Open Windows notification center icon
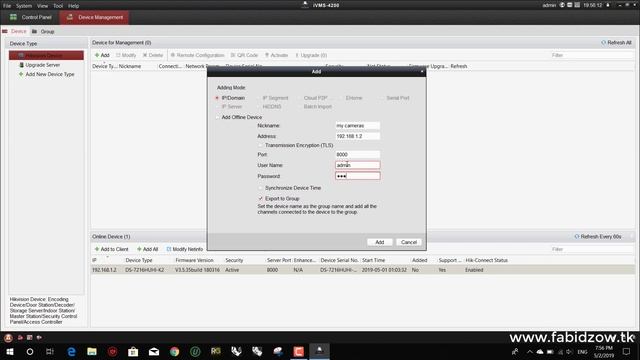The height and width of the screenshot is (360, 640). pos(627,351)
